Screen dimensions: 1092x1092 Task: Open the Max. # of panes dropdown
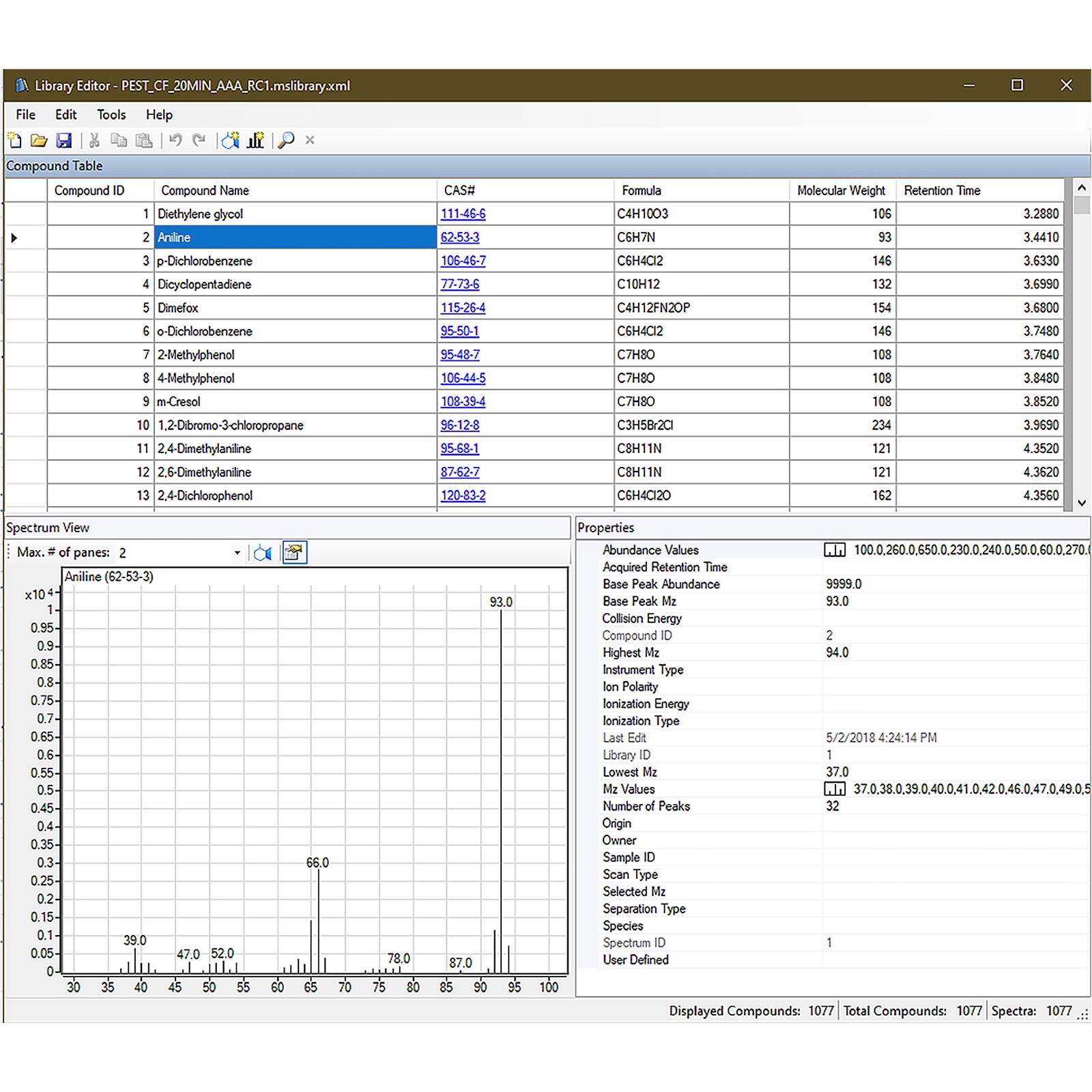(237, 552)
